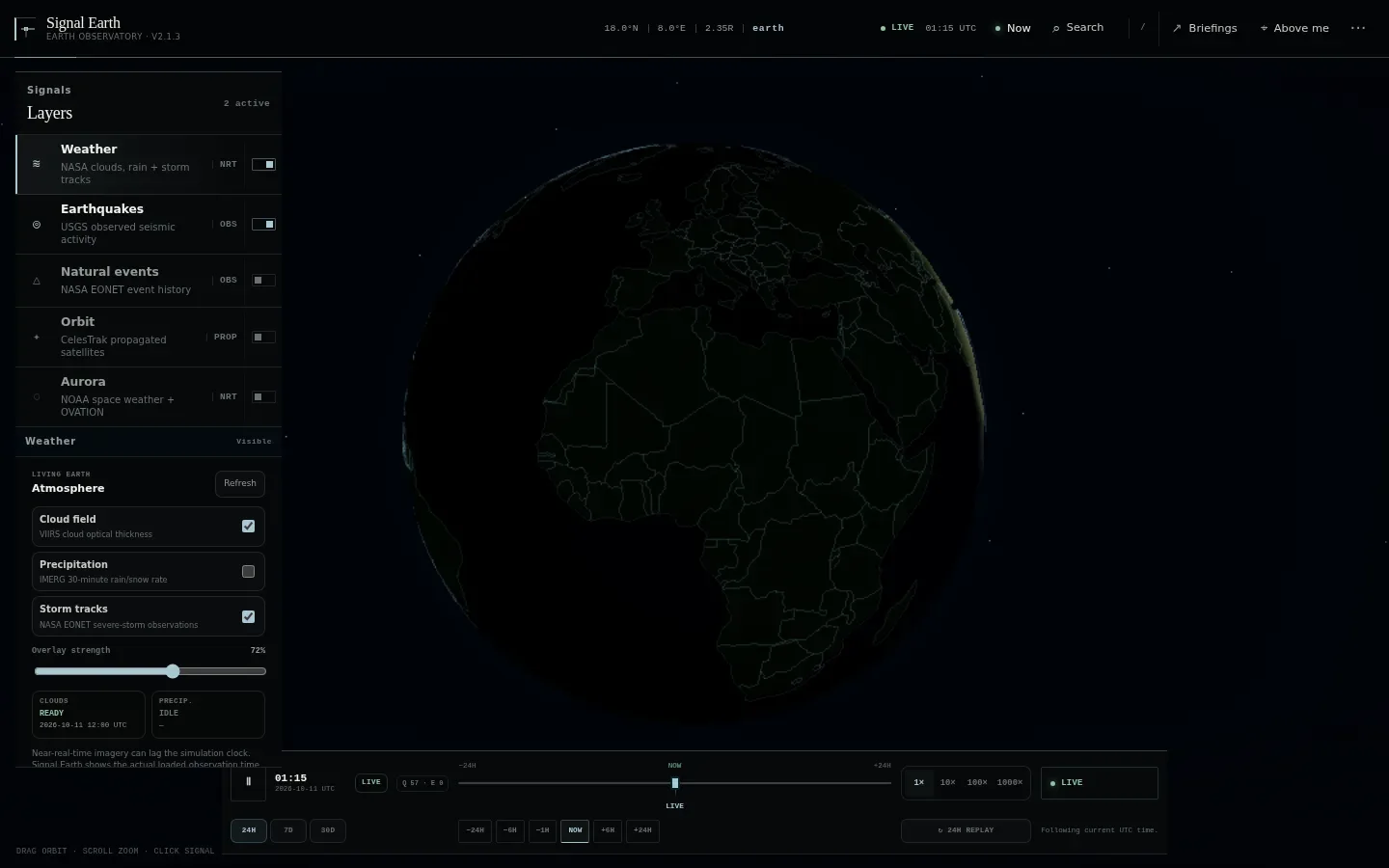Image resolution: width=1389 pixels, height=868 pixels.
Task: Click the timeline NOW scrubber handle
Action: coord(675,783)
